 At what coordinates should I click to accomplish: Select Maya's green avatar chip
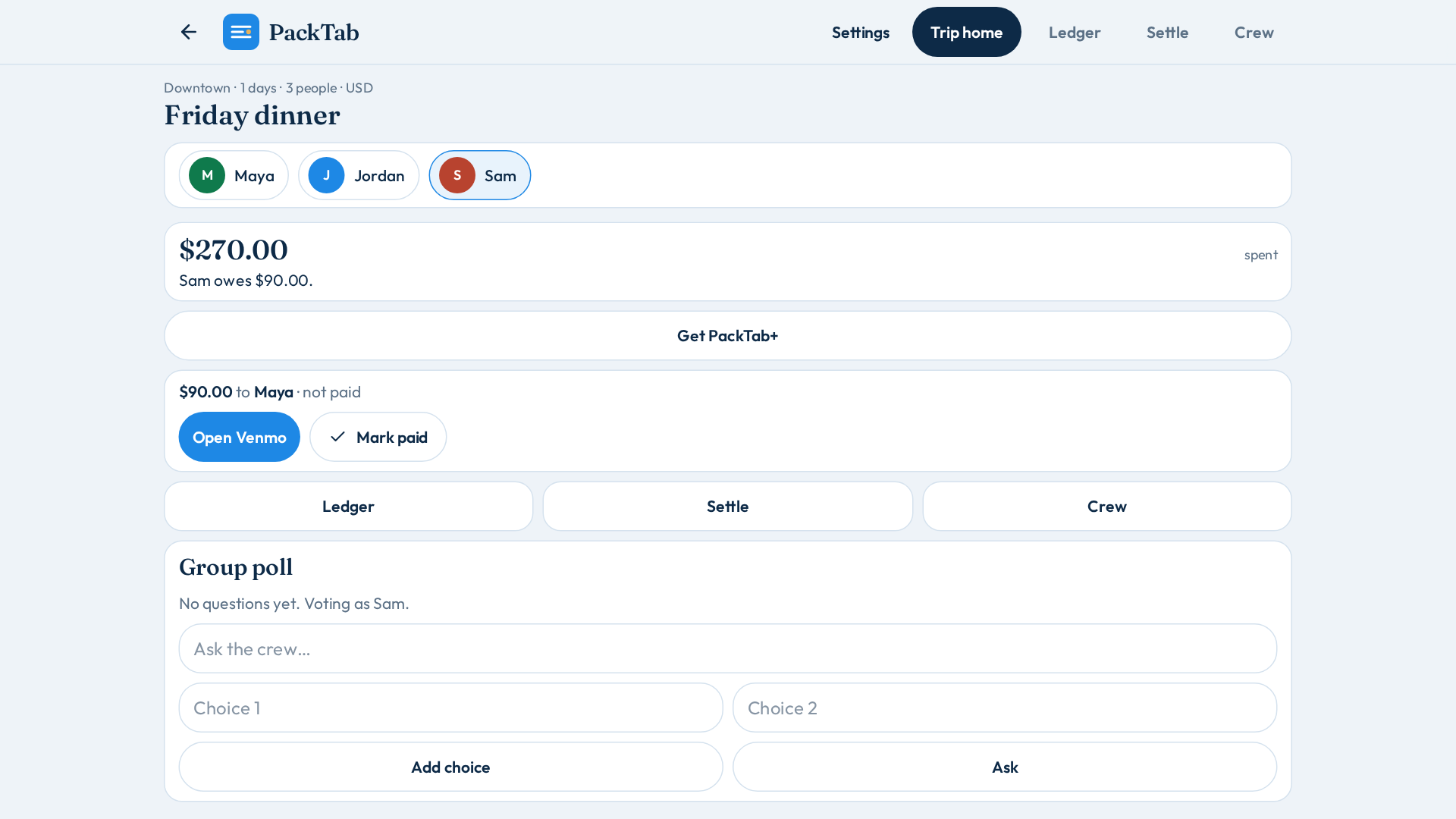234,175
